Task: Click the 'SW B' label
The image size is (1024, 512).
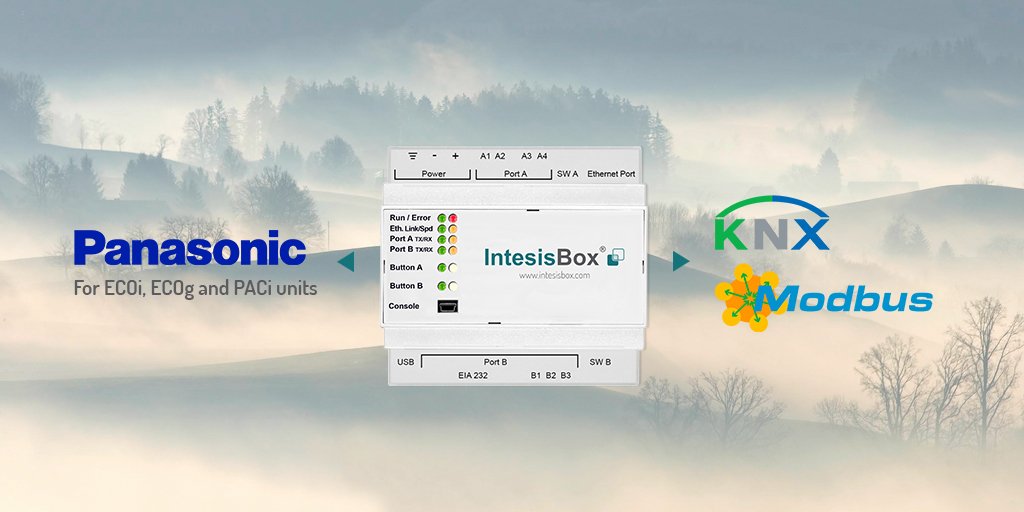Action: [600, 362]
